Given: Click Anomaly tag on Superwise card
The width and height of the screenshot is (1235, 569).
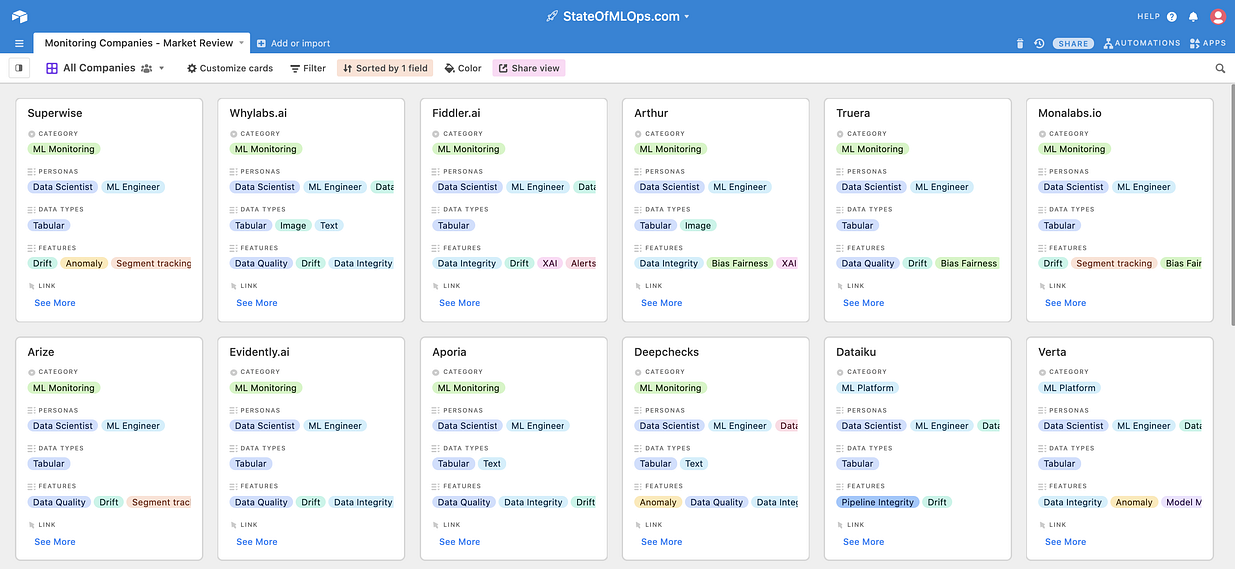Looking at the screenshot, I should [x=84, y=264].
